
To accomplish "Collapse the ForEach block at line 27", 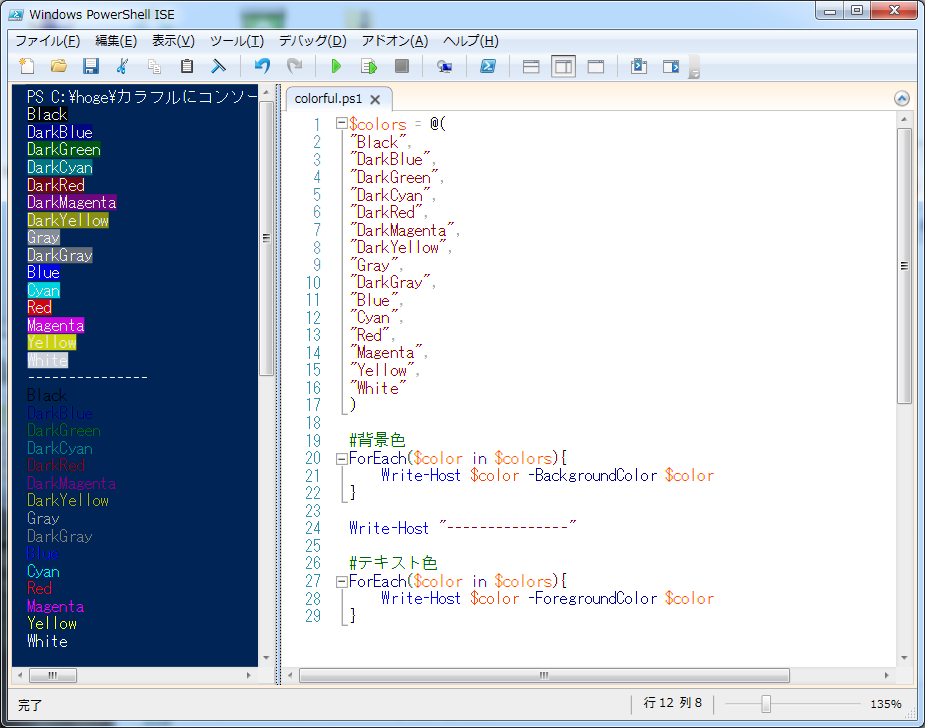I will 339,581.
